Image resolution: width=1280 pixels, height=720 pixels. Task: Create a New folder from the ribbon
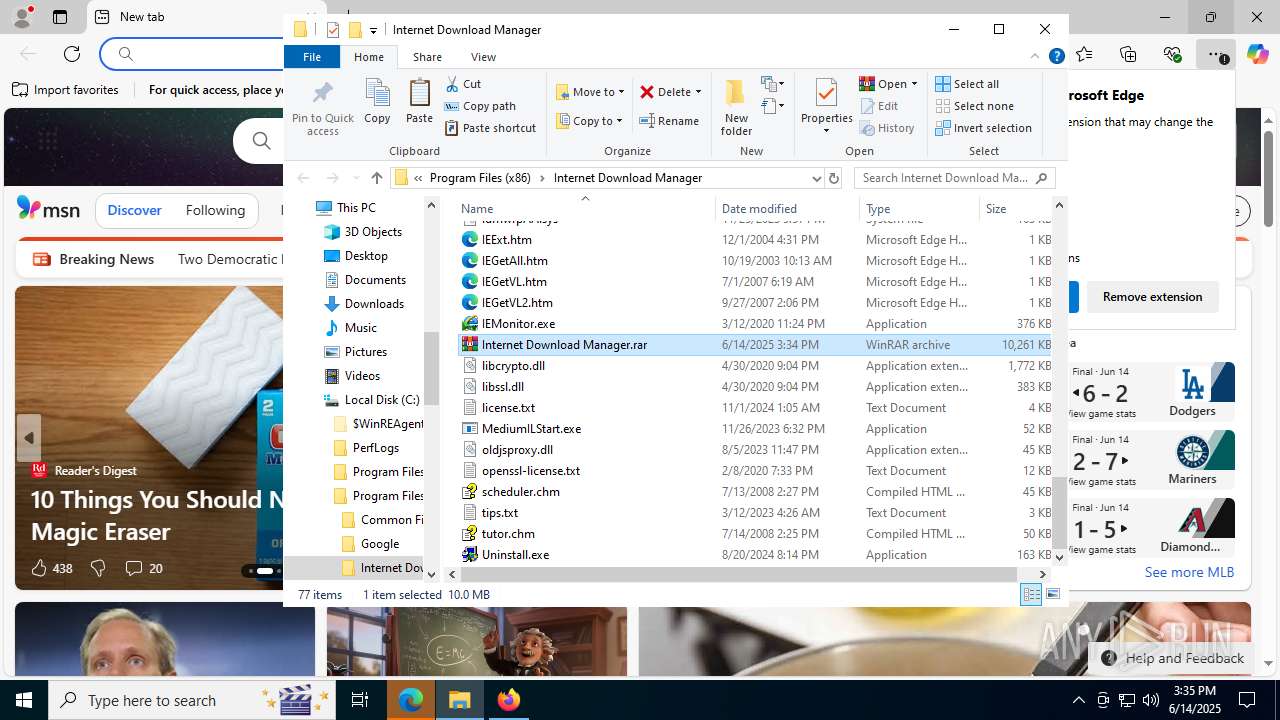click(x=736, y=106)
